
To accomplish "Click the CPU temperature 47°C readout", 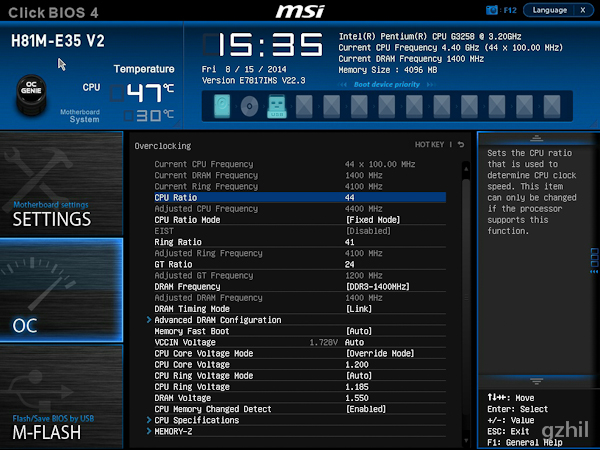I will (142, 93).
